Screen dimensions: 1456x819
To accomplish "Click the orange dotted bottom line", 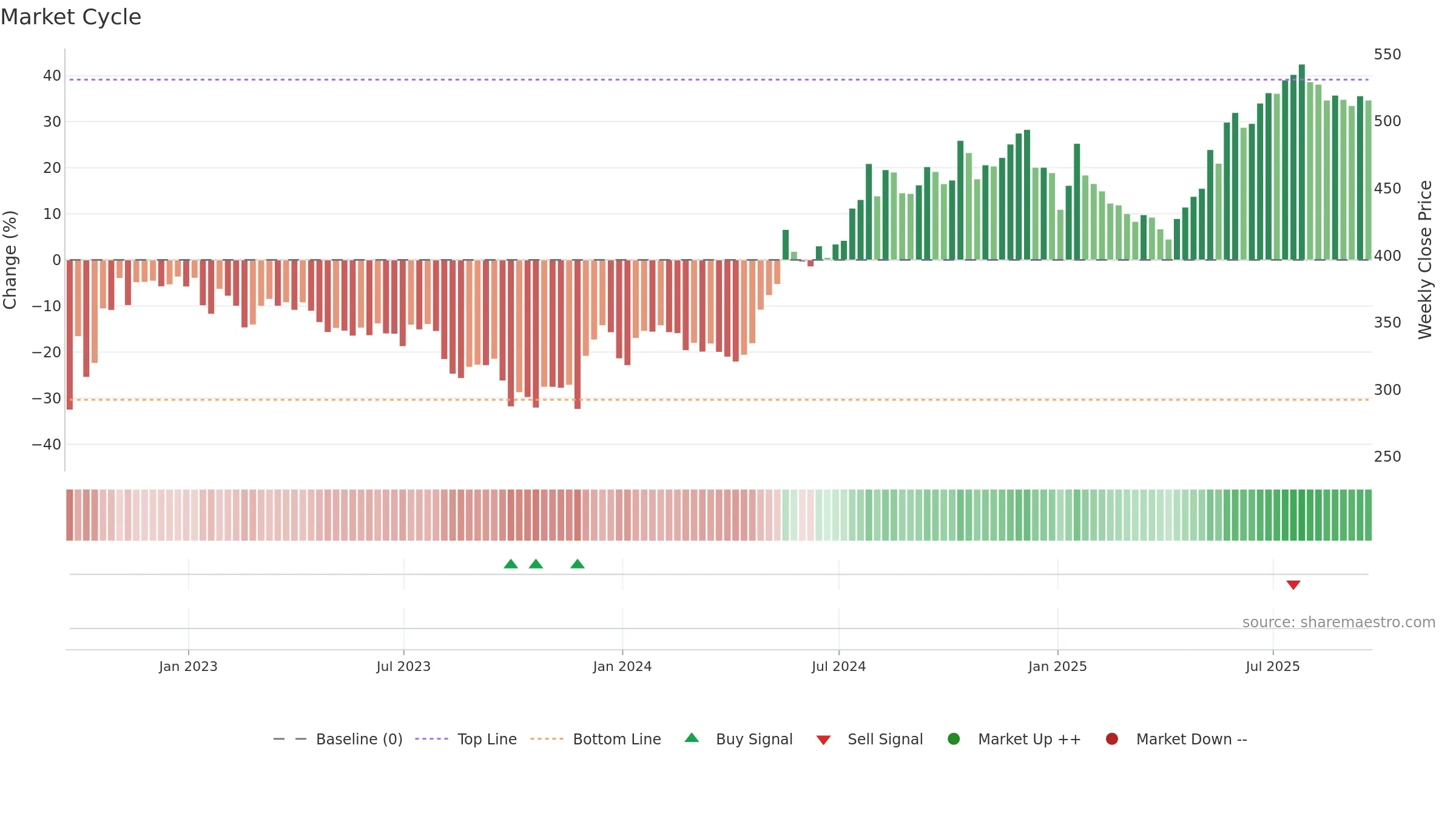I will coord(719,400).
